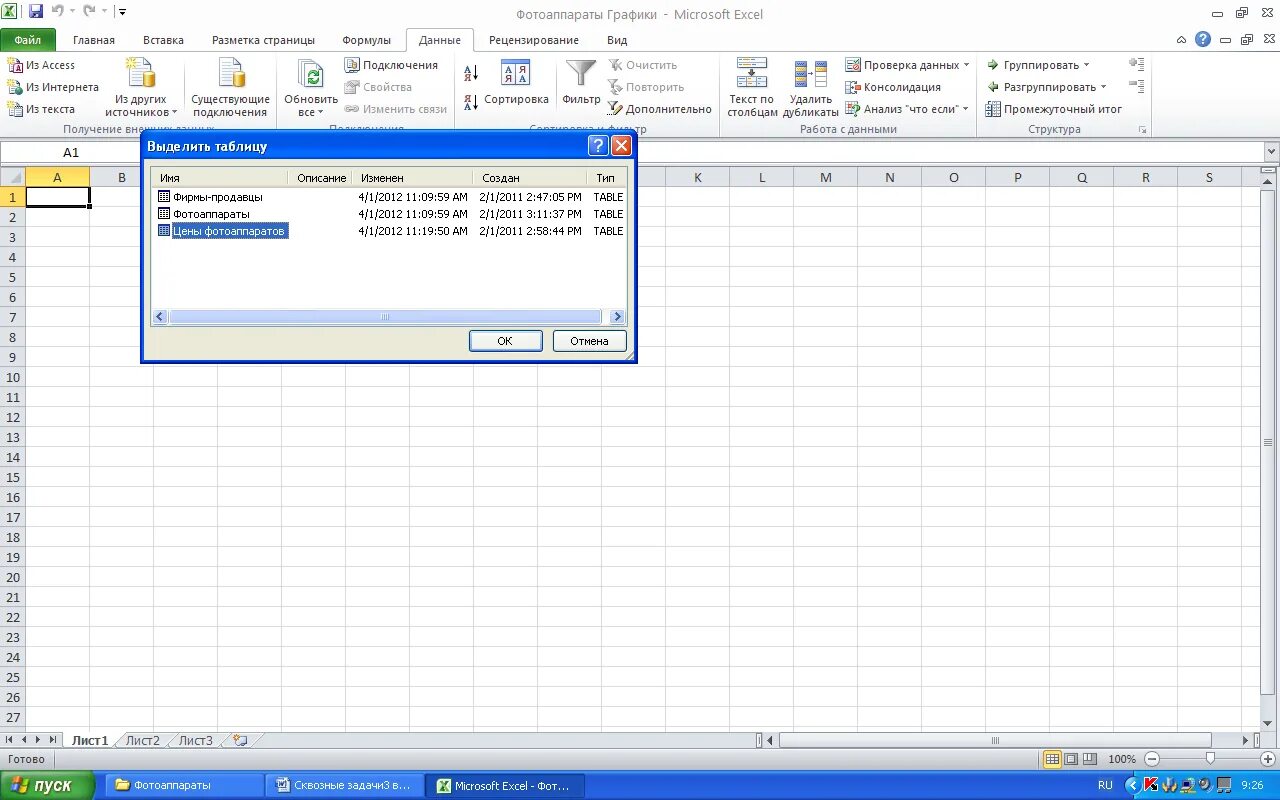Click the Name Box showing A1

(71, 152)
